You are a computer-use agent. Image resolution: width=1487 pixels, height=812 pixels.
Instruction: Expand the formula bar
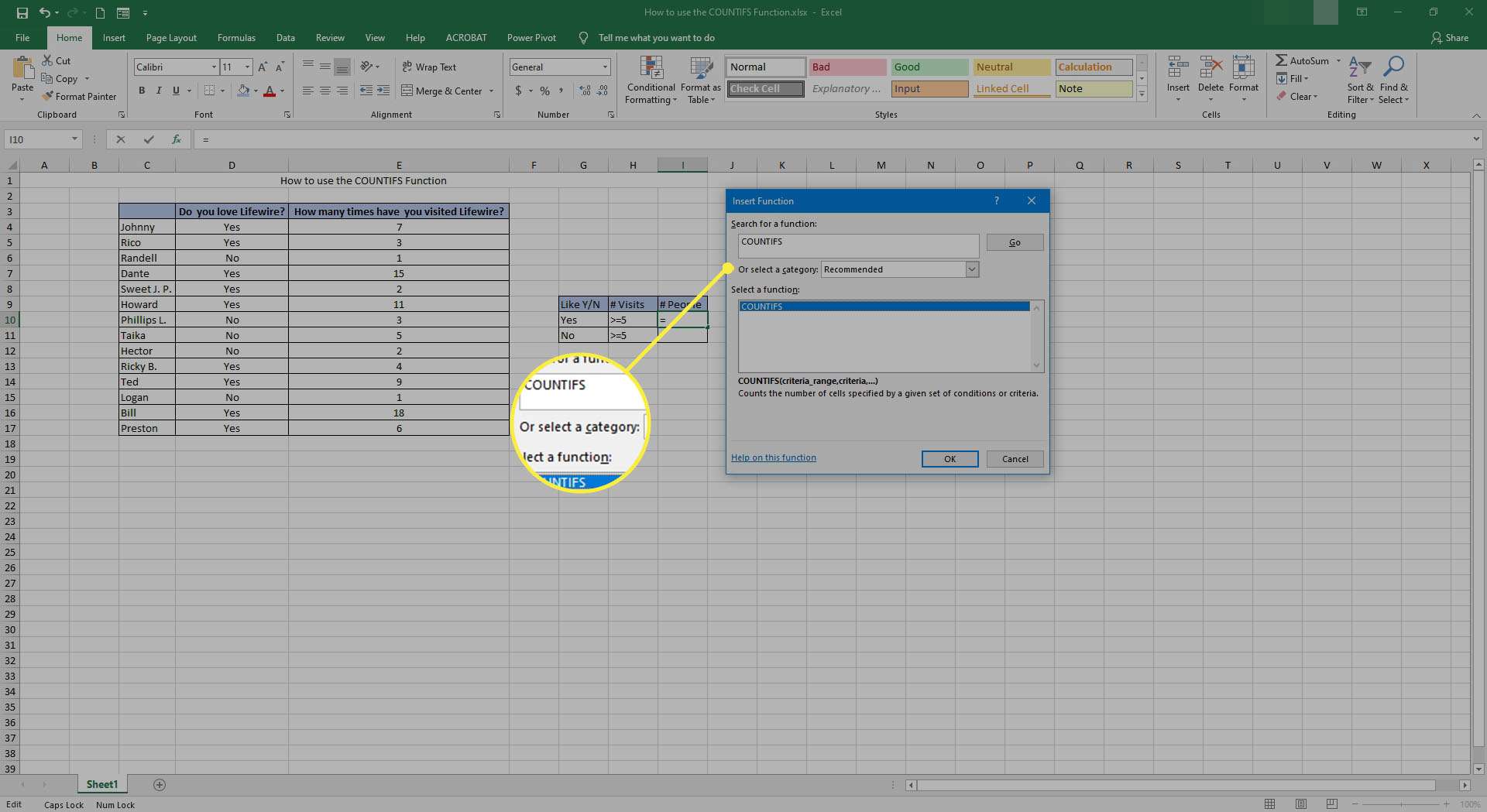tap(1476, 139)
